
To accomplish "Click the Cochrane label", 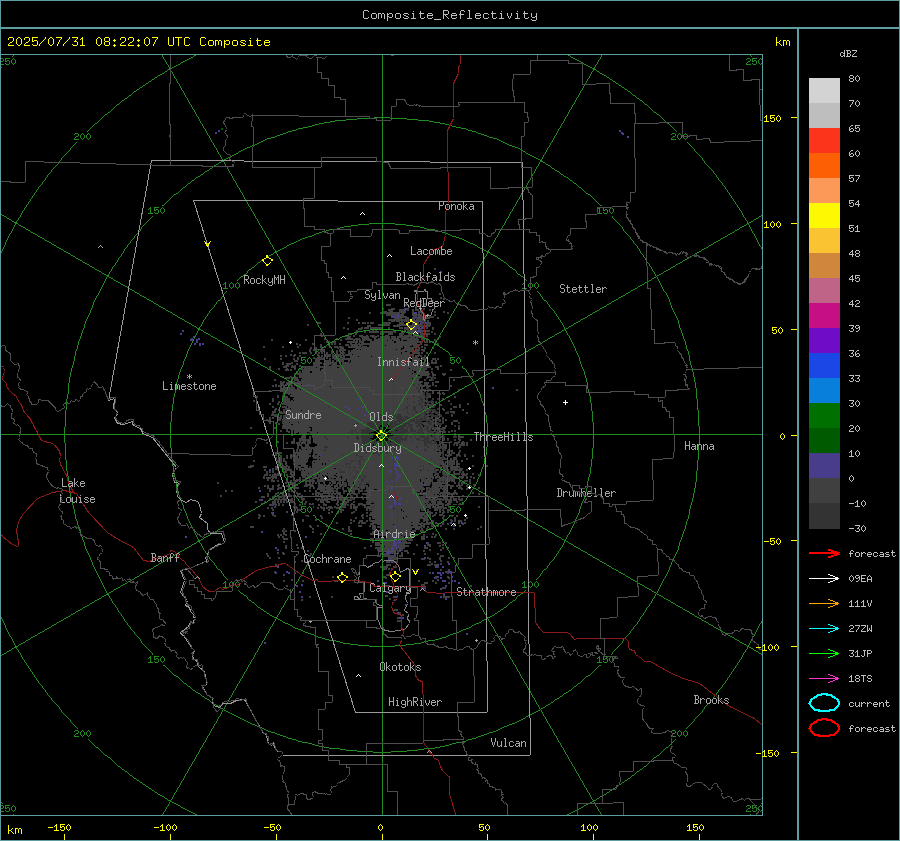I will tap(327, 559).
